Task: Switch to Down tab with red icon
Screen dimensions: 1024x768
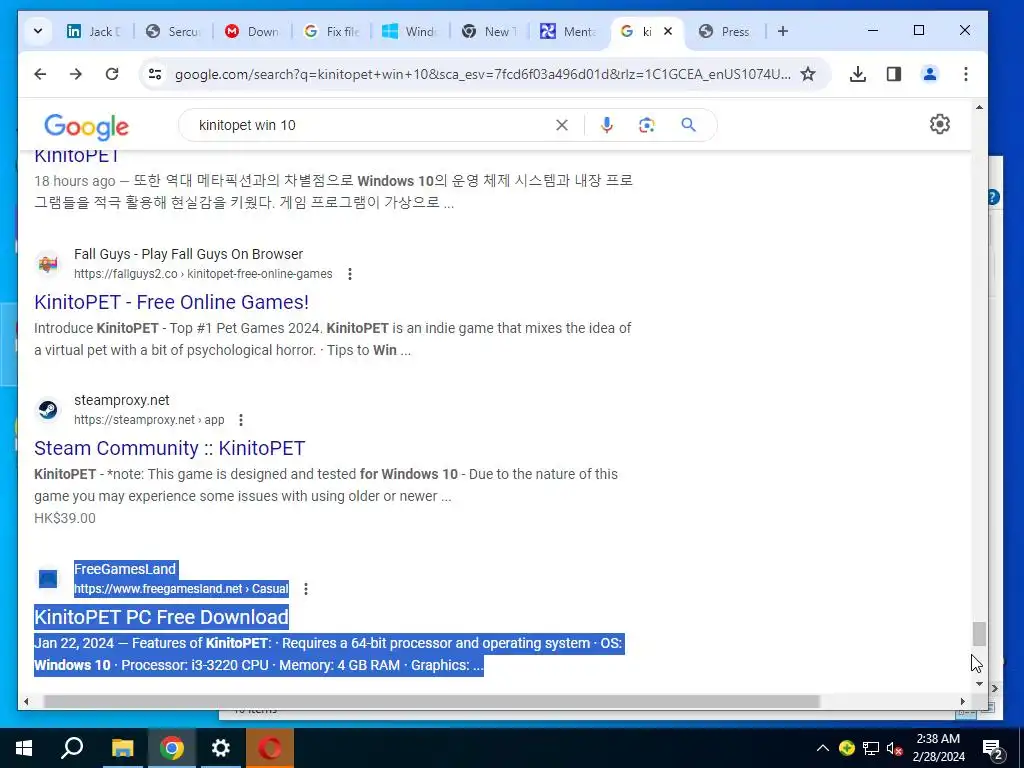Action: point(253,31)
